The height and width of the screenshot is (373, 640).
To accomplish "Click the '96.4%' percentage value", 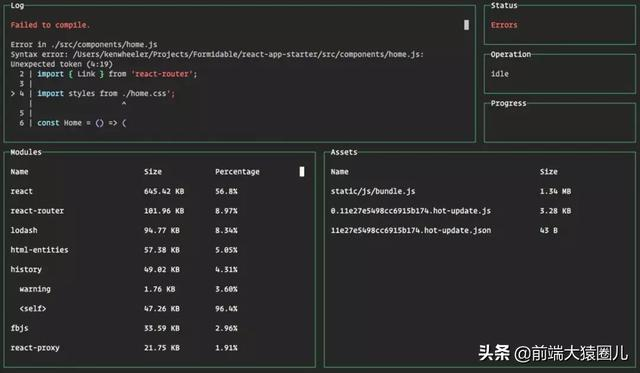I will pyautogui.click(x=227, y=309).
